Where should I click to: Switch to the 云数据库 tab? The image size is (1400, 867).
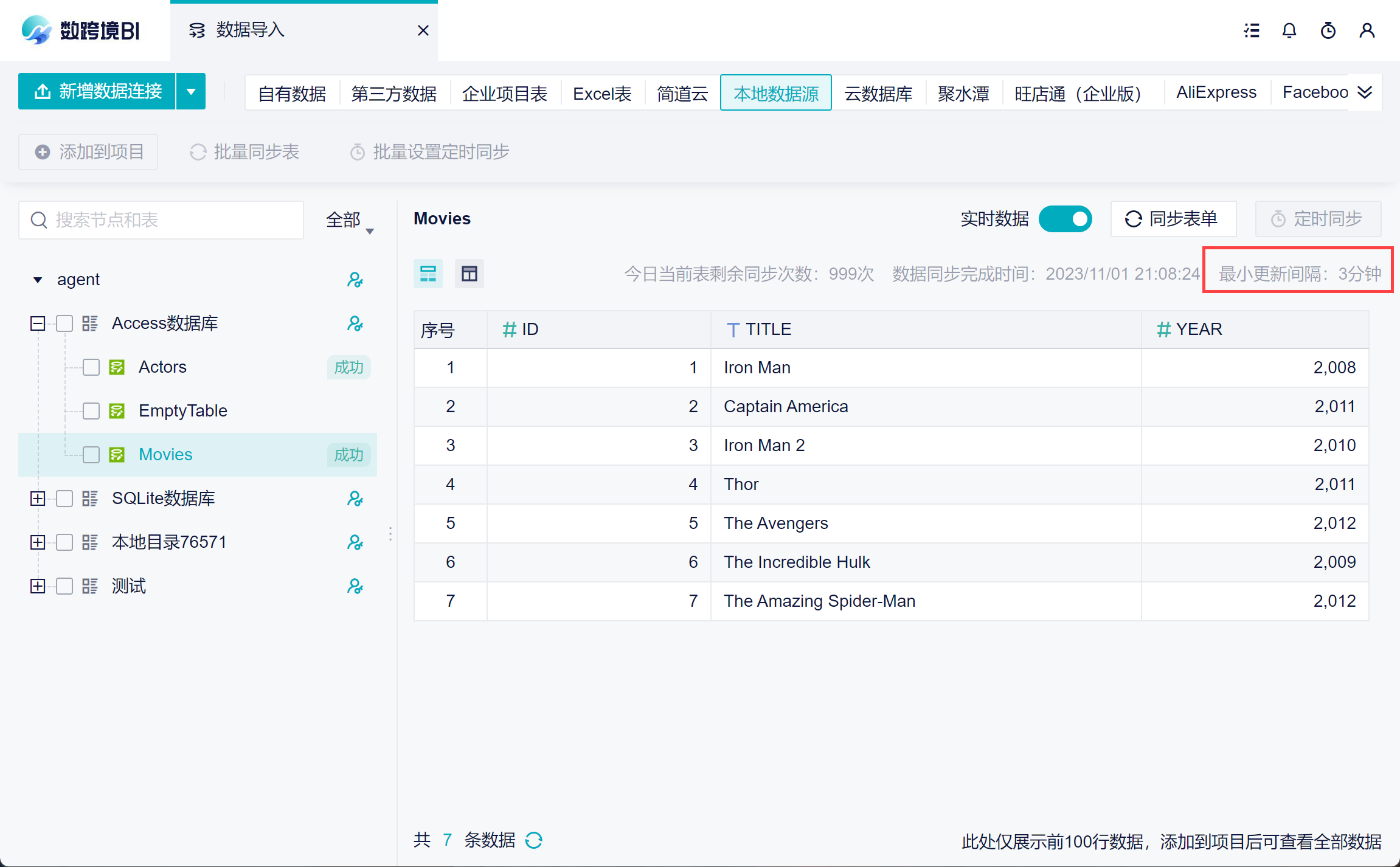pyautogui.click(x=878, y=93)
